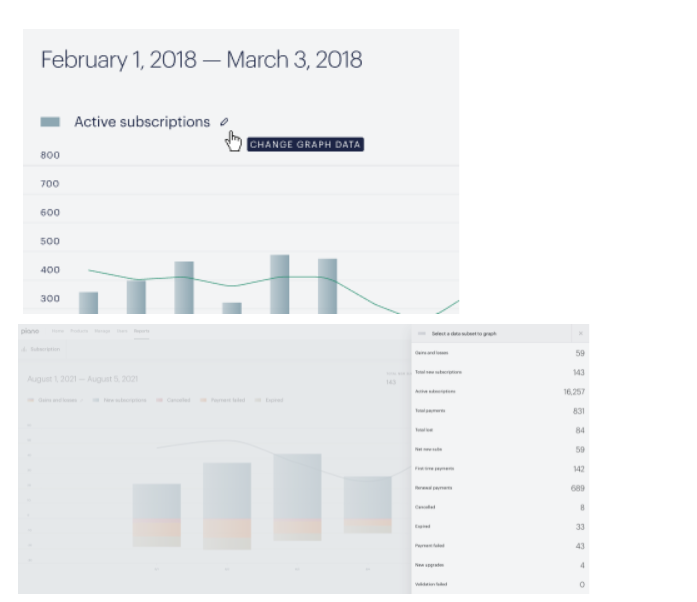Select the Validation failed row
This screenshot has height=602, width=697.
pyautogui.click(x=500, y=584)
